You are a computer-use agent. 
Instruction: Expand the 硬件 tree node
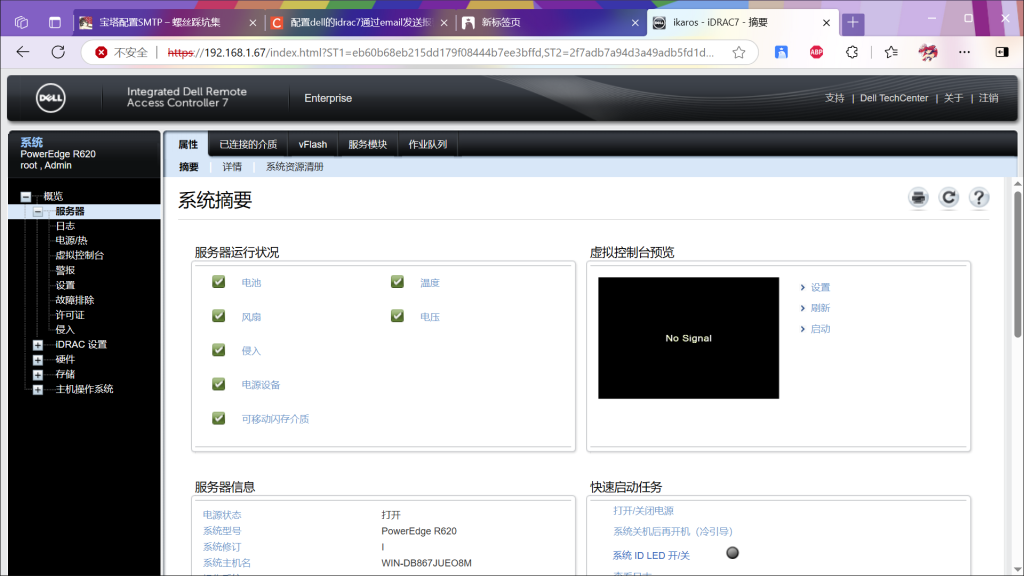(38, 360)
